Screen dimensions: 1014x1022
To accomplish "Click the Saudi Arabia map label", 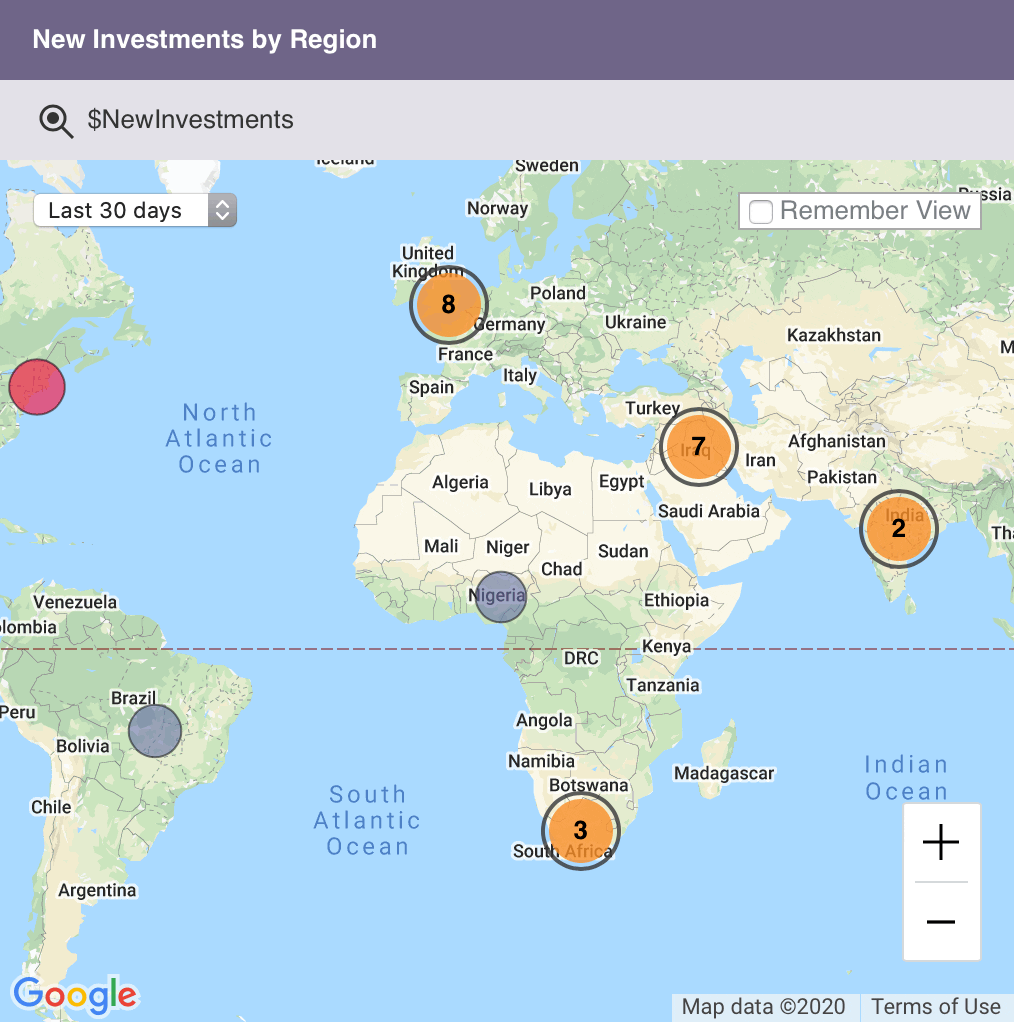I will (x=708, y=511).
